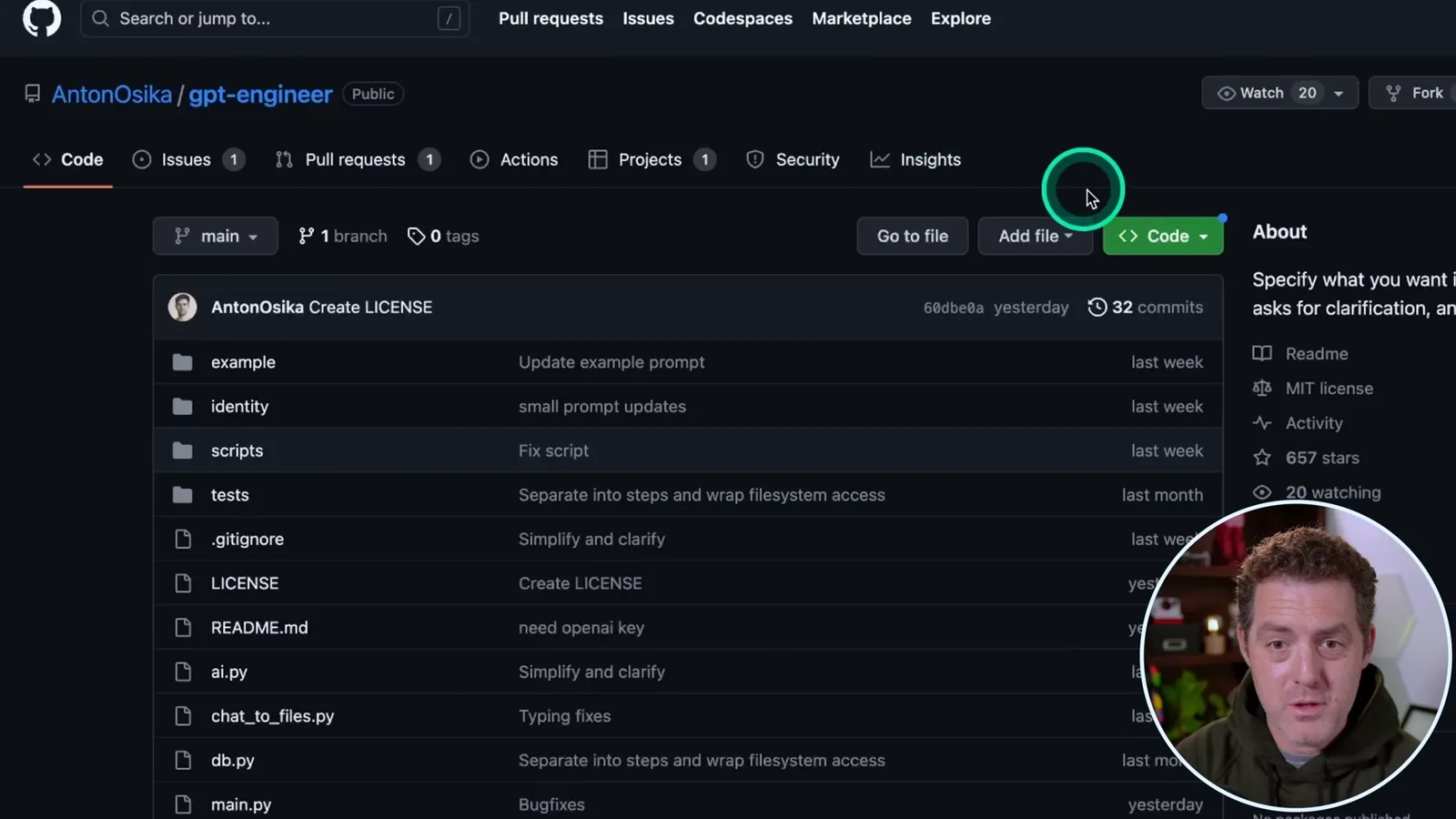Open the Actions tab
The width and height of the screenshot is (1456, 819).
[514, 159]
